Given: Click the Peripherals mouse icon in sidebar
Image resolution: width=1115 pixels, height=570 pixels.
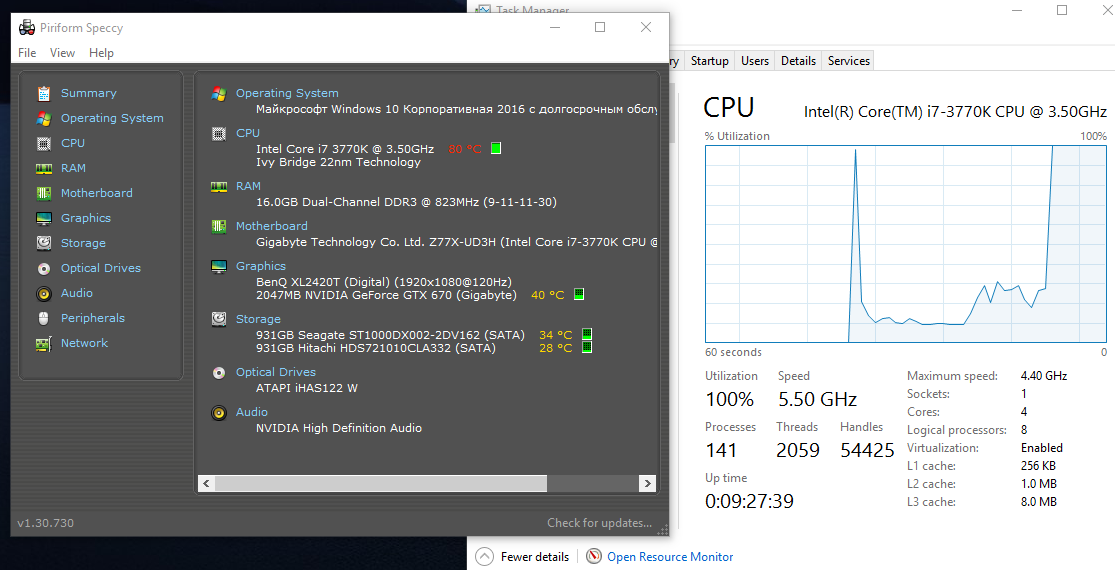Looking at the screenshot, I should 44,318.
